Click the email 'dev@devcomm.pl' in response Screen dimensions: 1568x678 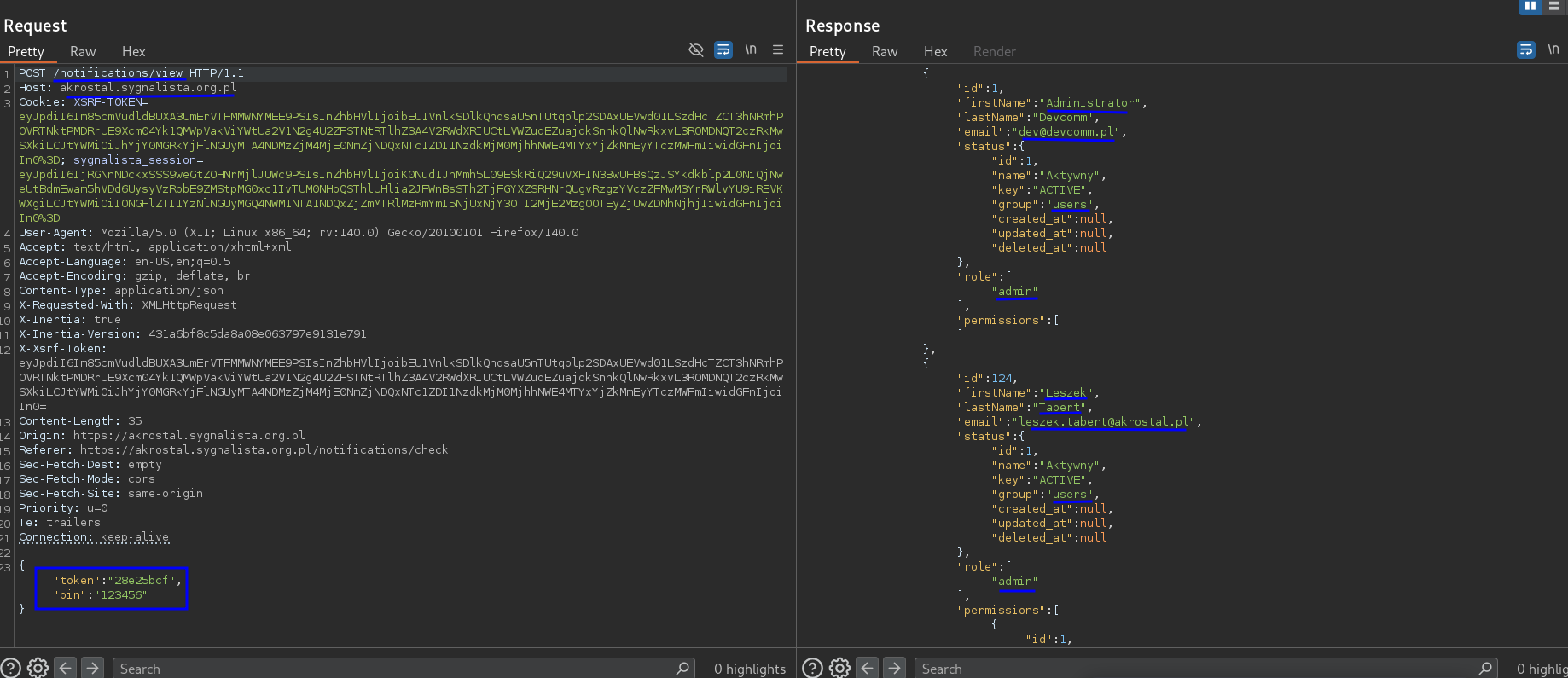point(1066,132)
